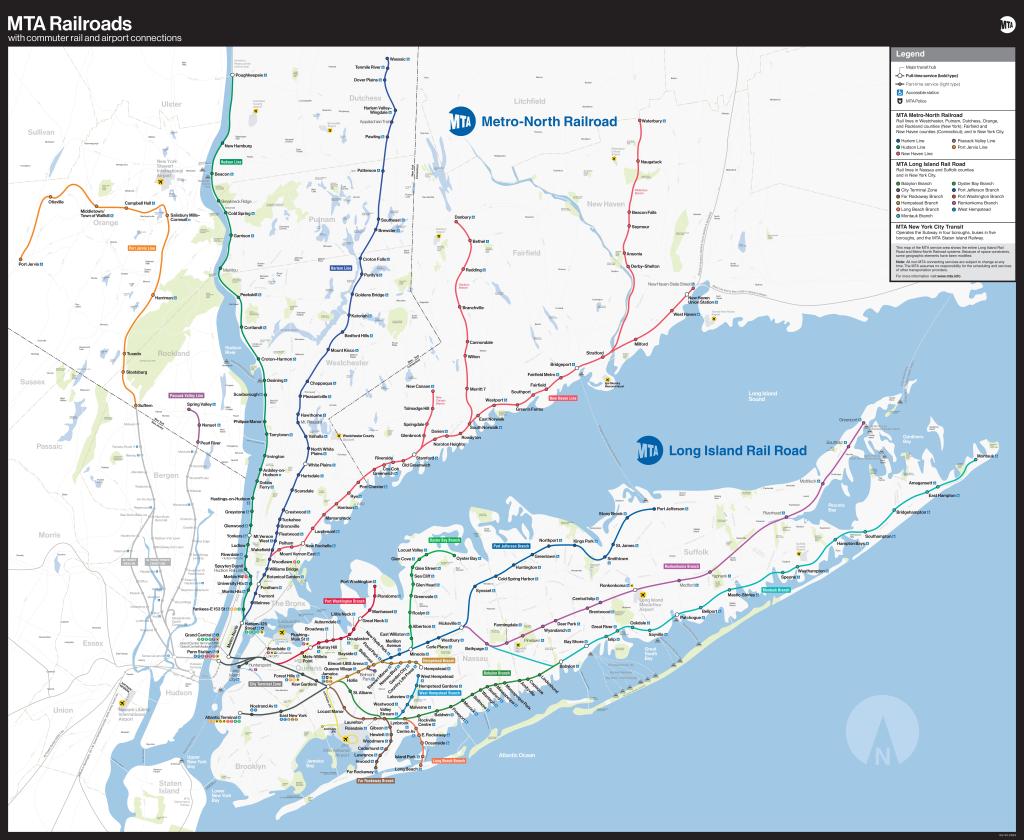Viewport: 1024px width, 840px height.
Task: Click the green Hudson Line label on map
Action: click(x=231, y=161)
